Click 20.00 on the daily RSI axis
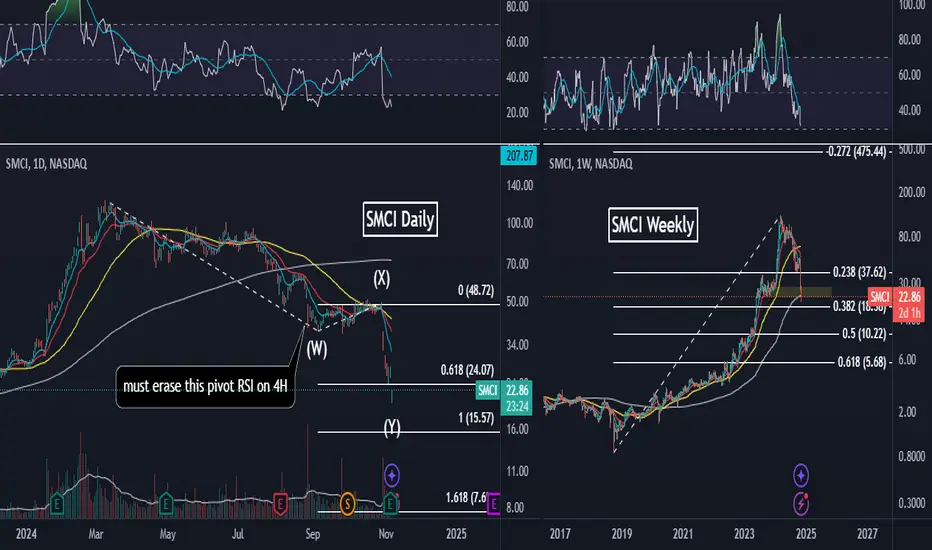932x550 pixels. click(x=517, y=112)
